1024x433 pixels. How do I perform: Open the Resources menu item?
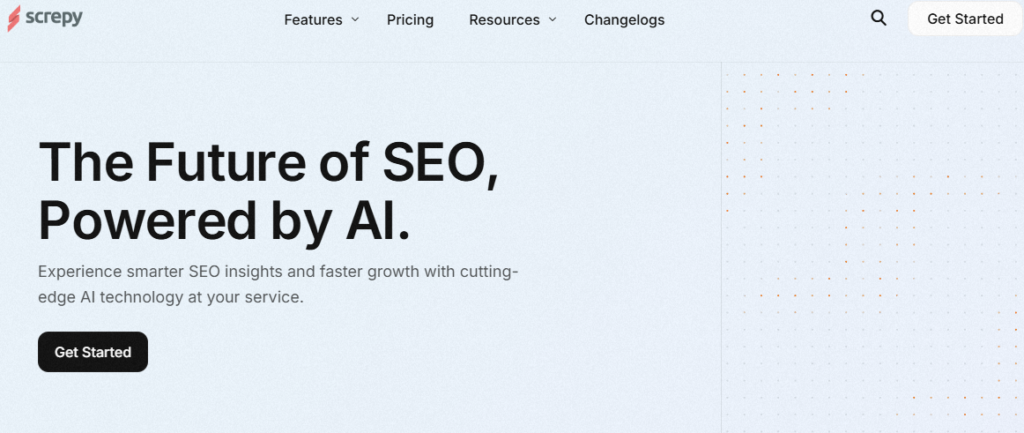(504, 20)
